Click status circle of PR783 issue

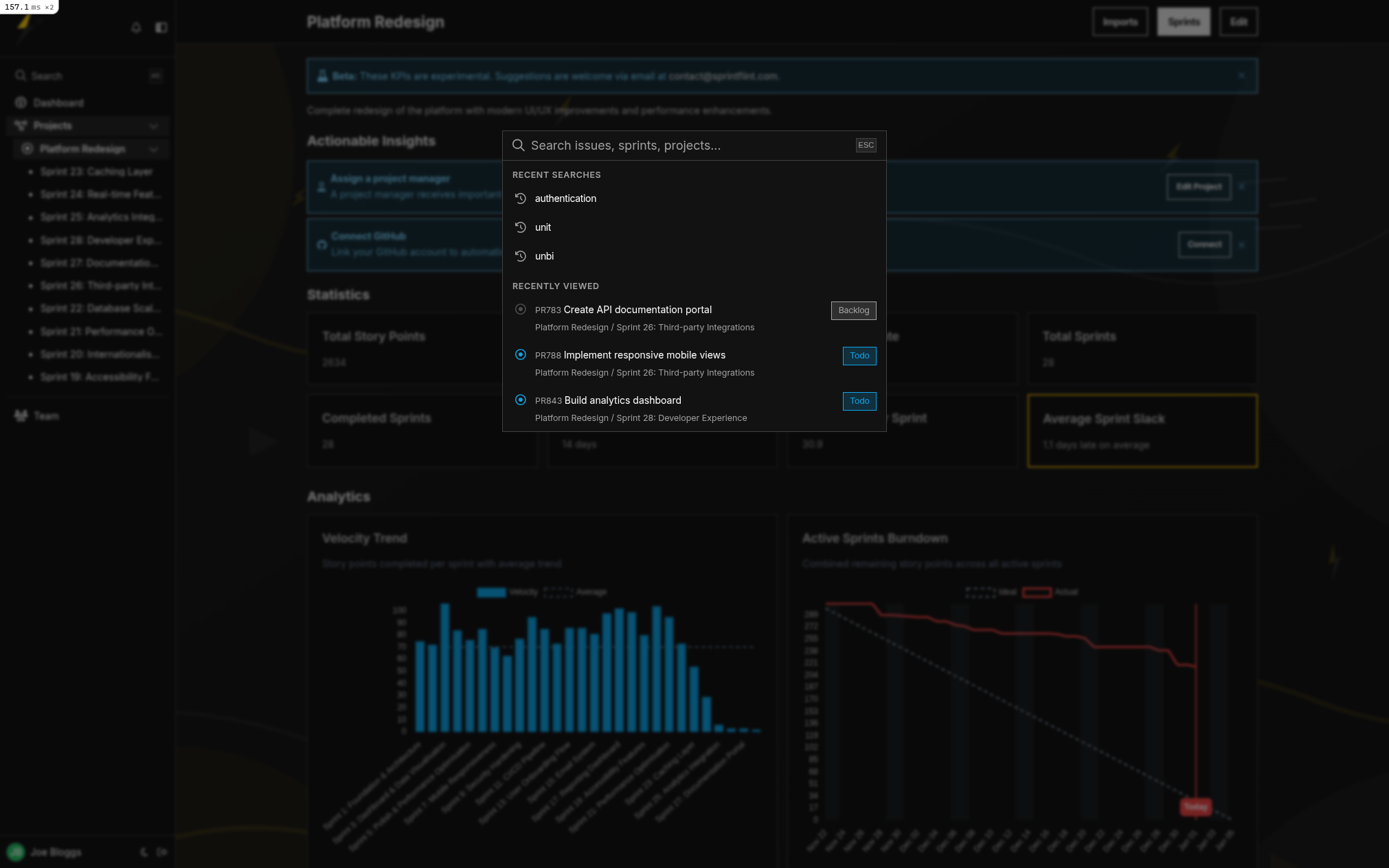tap(521, 310)
